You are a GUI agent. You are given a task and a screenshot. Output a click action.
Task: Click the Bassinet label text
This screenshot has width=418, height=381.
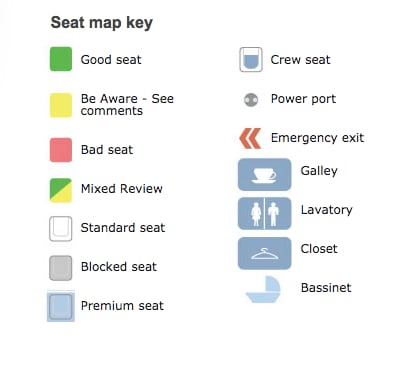tap(326, 288)
